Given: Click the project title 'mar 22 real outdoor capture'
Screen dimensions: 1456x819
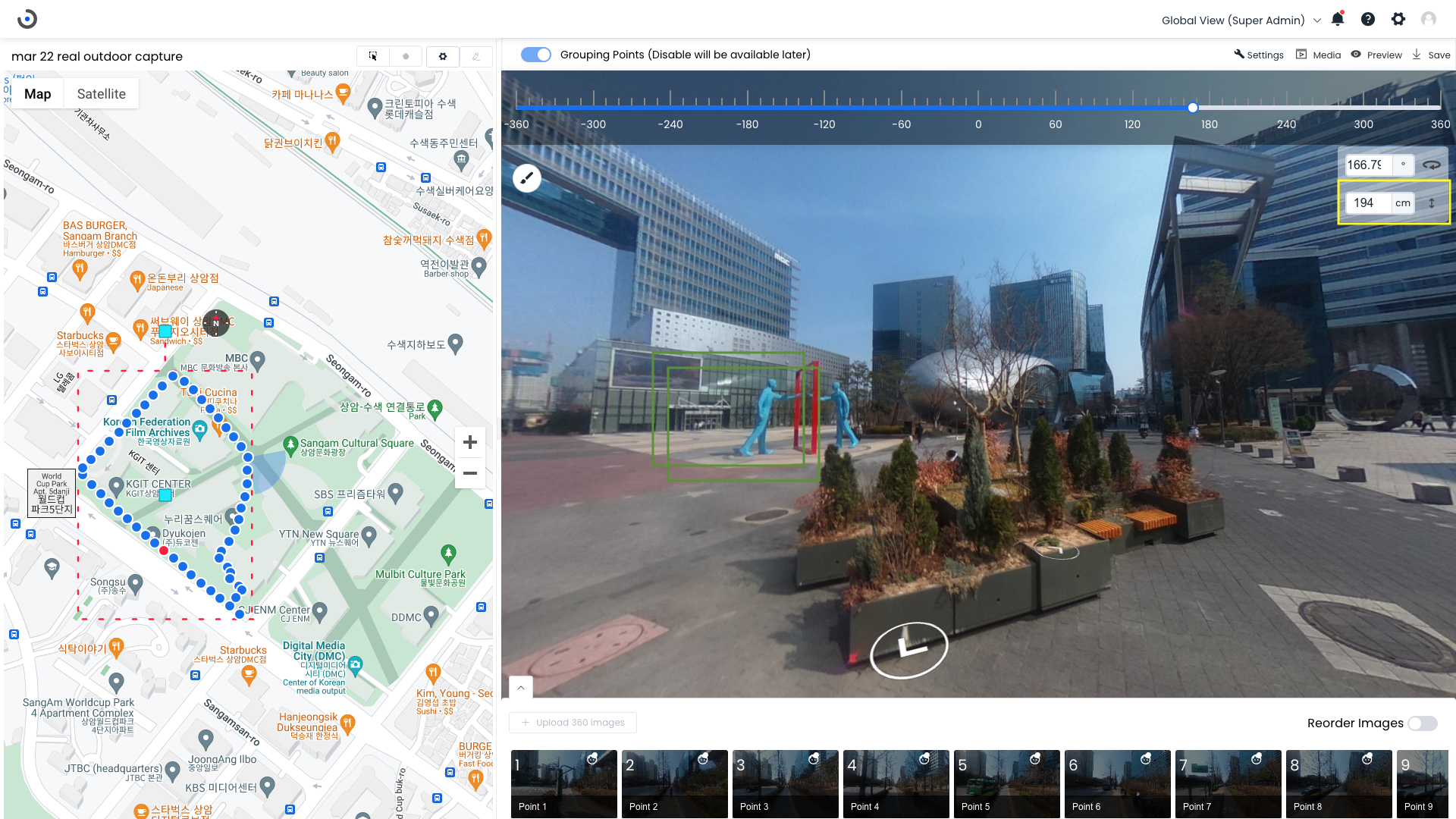Looking at the screenshot, I should (x=97, y=57).
